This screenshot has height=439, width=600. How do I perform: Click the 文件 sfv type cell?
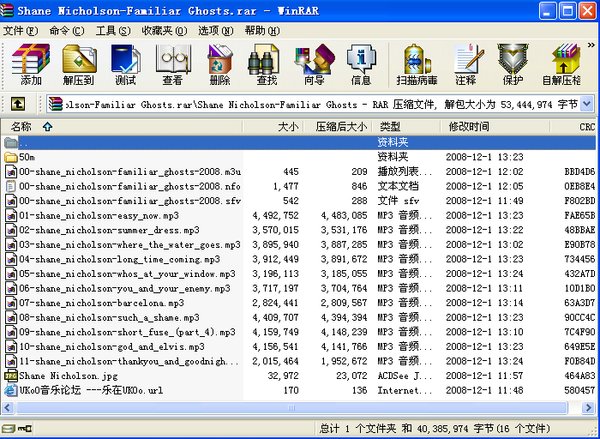pyautogui.click(x=398, y=201)
